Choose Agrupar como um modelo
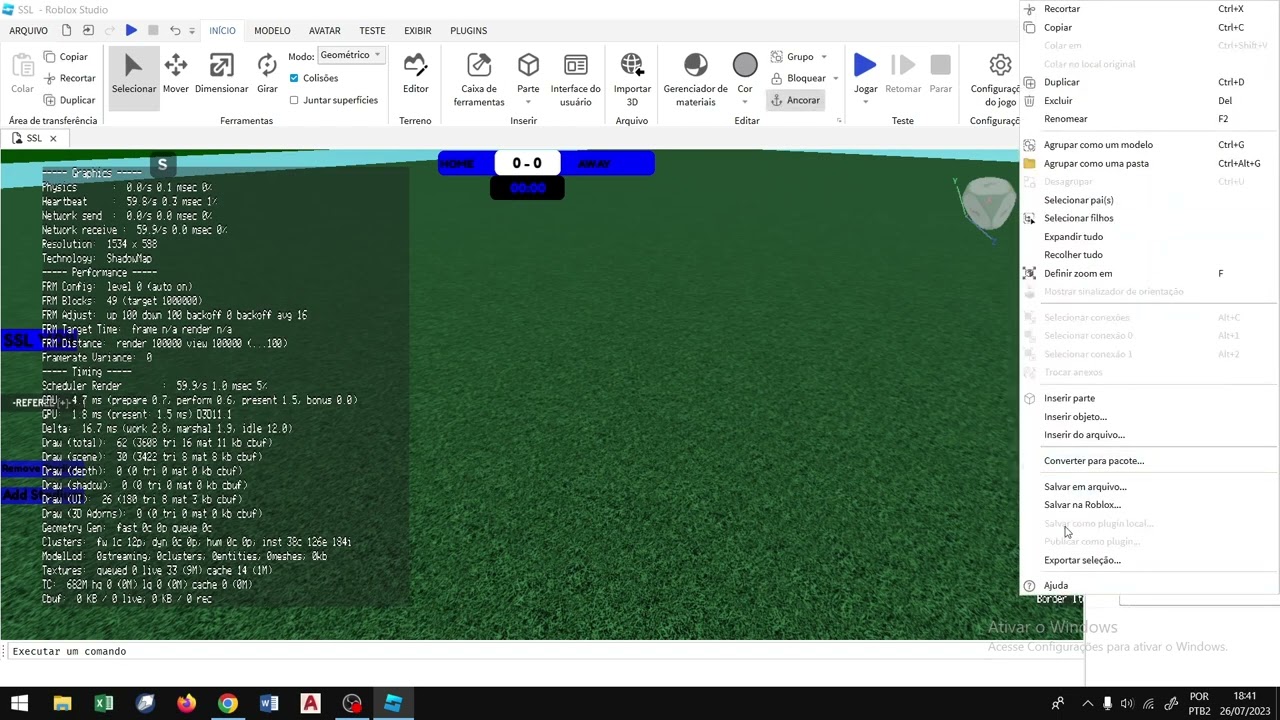 (x=1150, y=145)
